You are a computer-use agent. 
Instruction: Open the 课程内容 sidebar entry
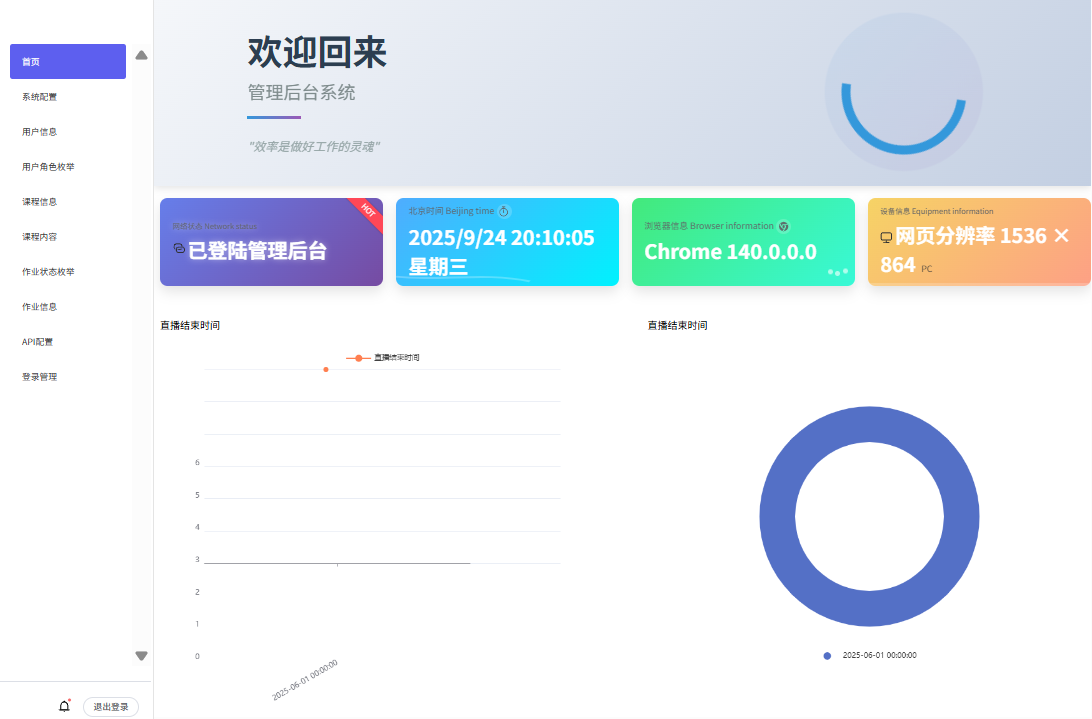40,237
